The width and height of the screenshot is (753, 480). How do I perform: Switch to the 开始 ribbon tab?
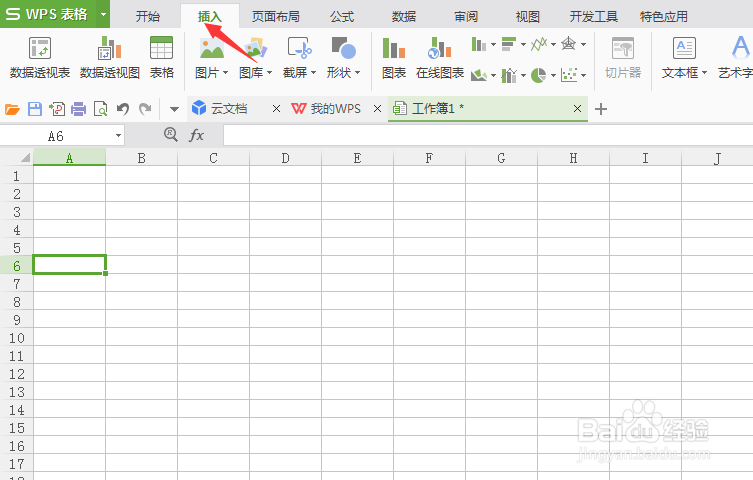[x=147, y=17]
